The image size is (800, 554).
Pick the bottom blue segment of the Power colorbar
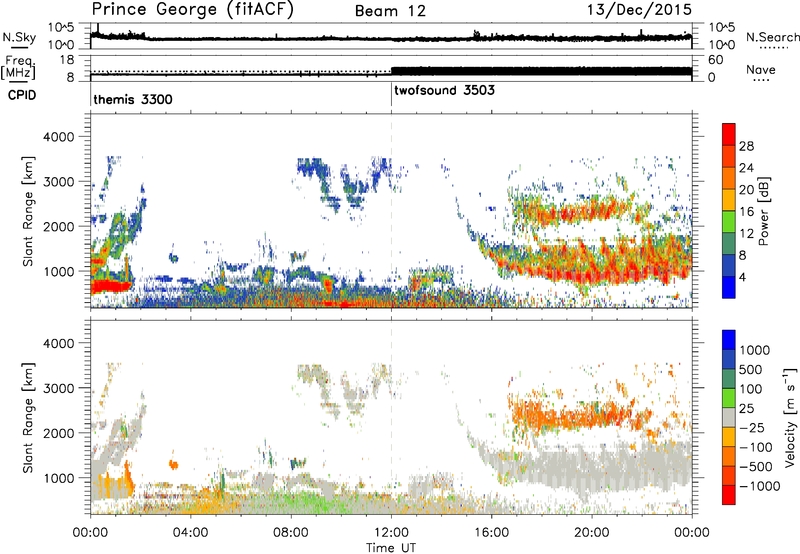pos(729,287)
